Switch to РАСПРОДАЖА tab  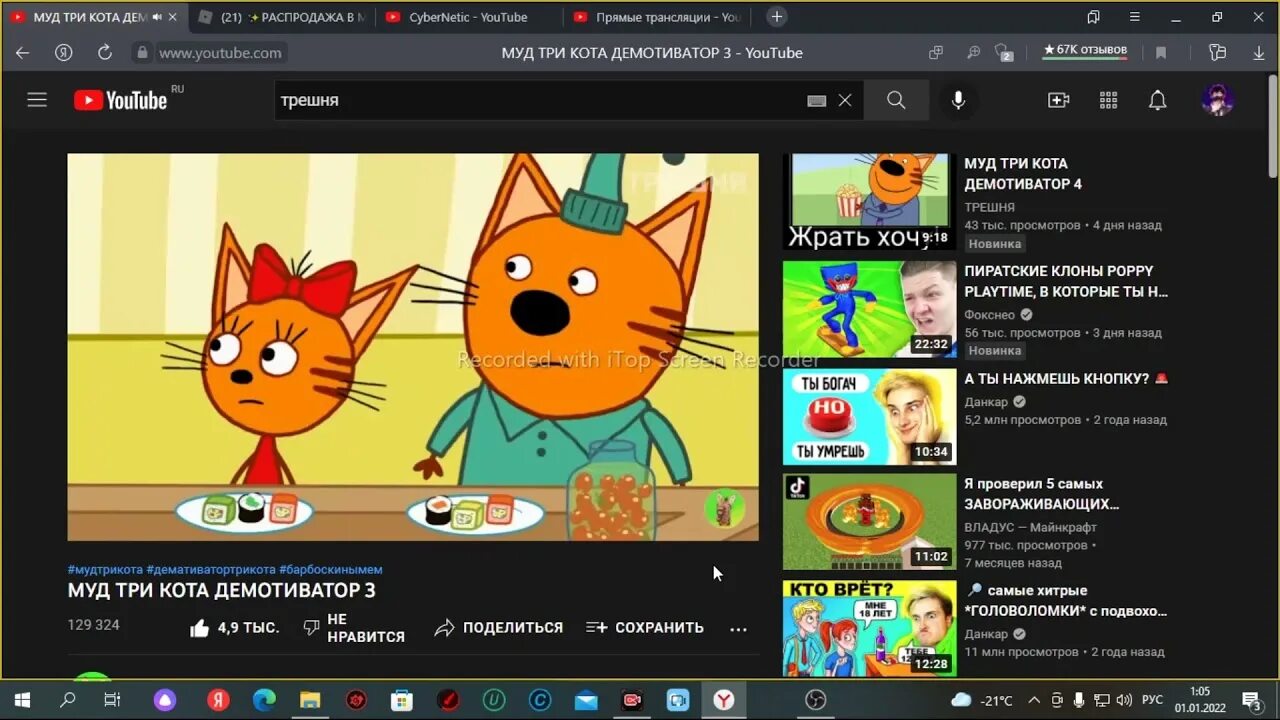pos(282,17)
